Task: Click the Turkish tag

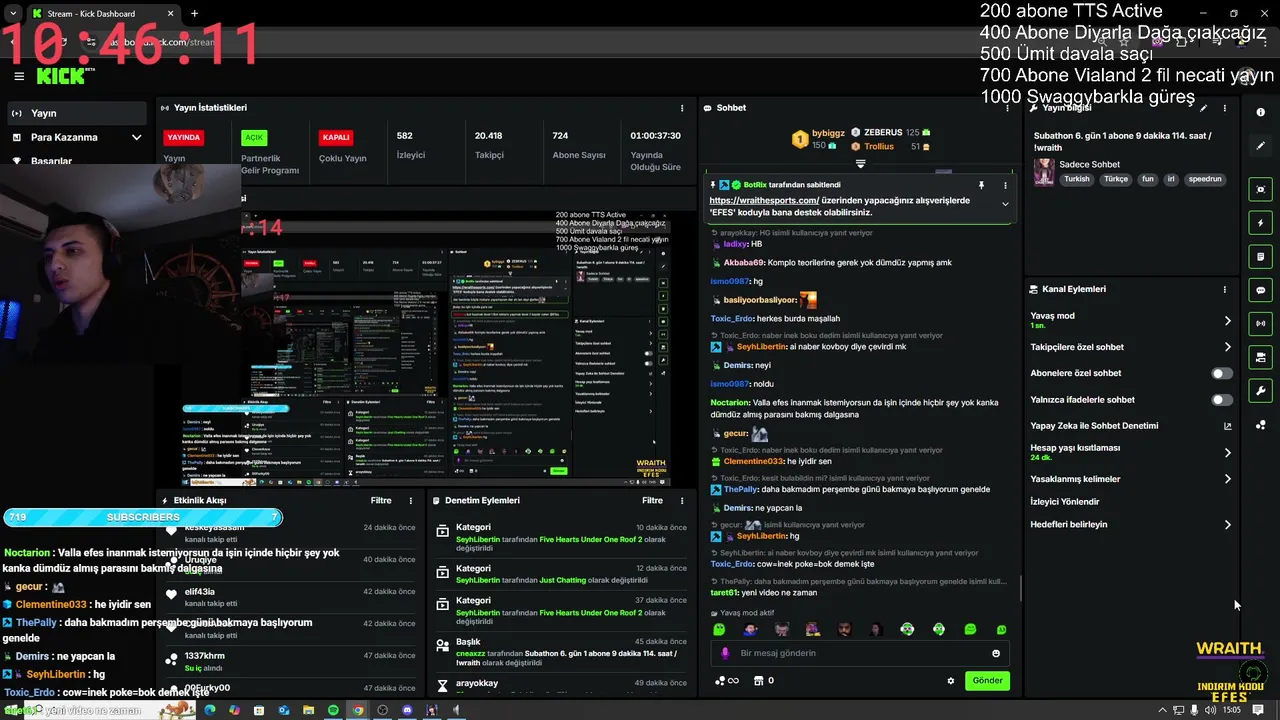Action: (x=1077, y=179)
